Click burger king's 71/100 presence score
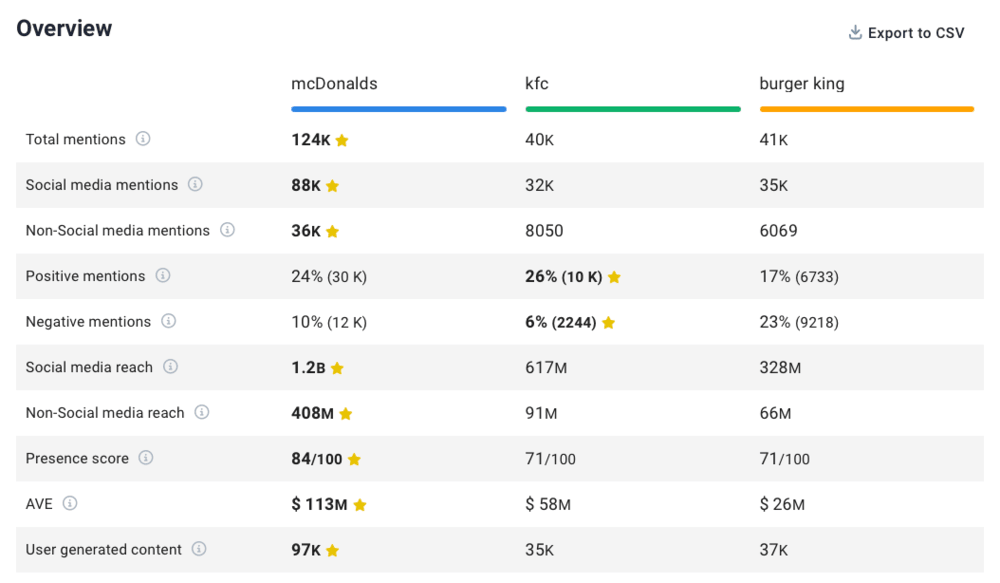The width and height of the screenshot is (1000, 583). (784, 459)
